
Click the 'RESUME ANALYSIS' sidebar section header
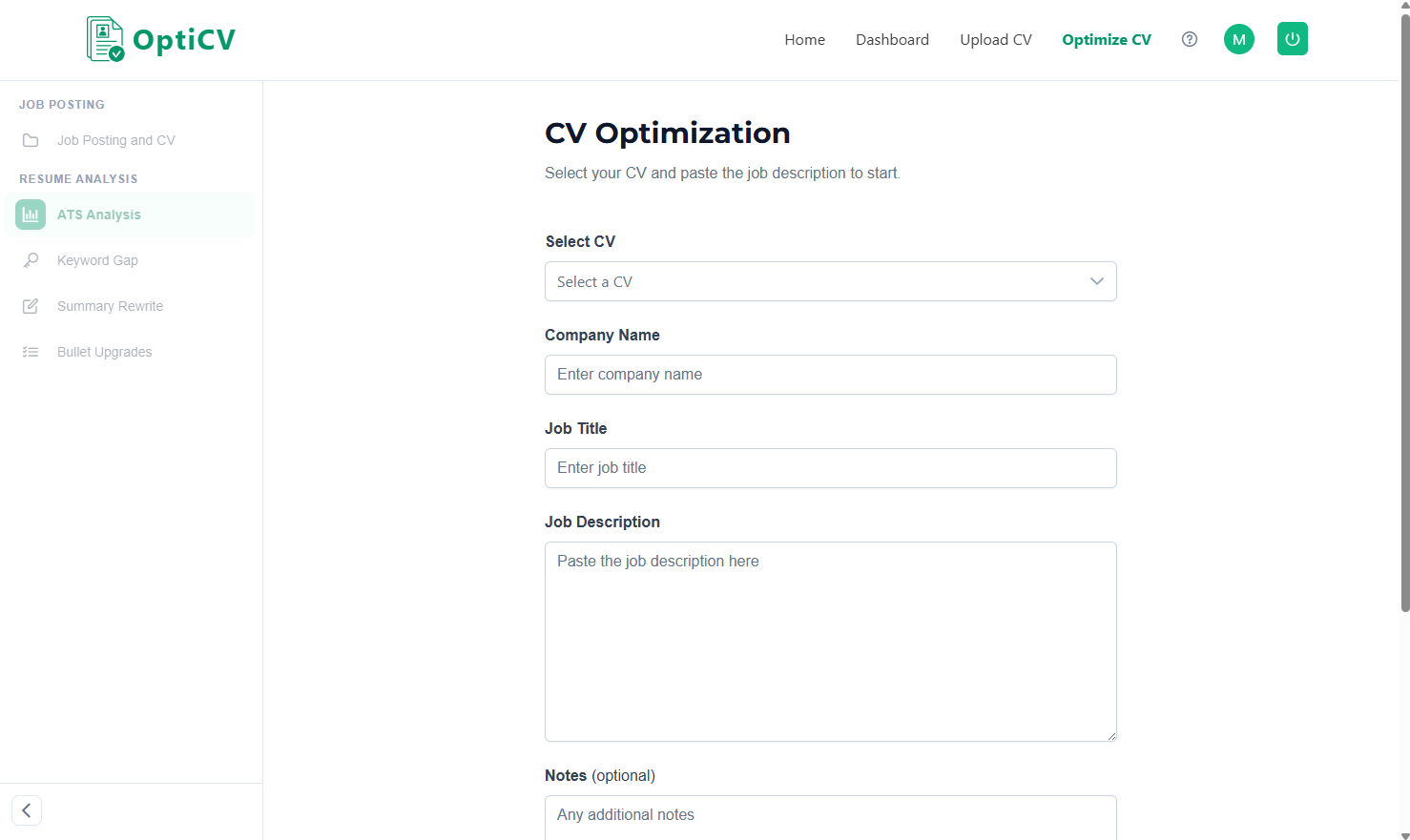coord(78,179)
